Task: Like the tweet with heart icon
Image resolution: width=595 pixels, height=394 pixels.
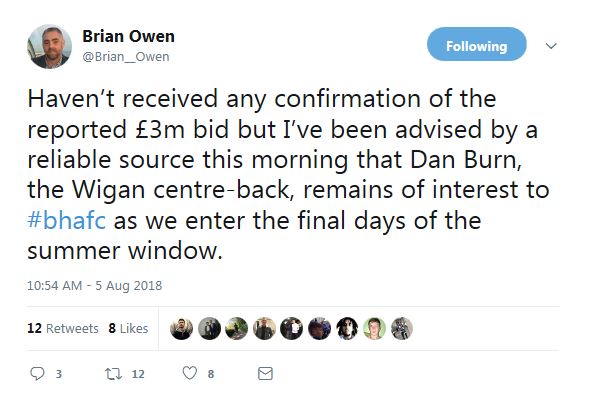Action: point(190,373)
